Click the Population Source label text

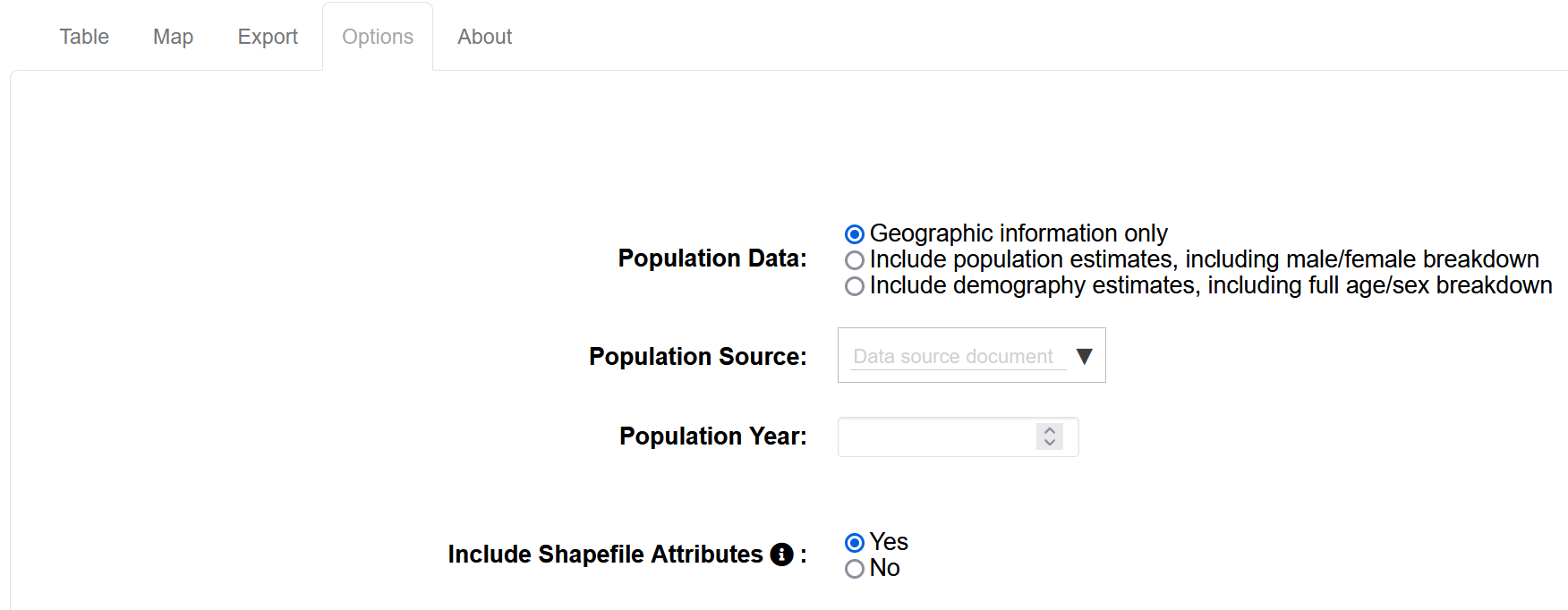pos(697,356)
